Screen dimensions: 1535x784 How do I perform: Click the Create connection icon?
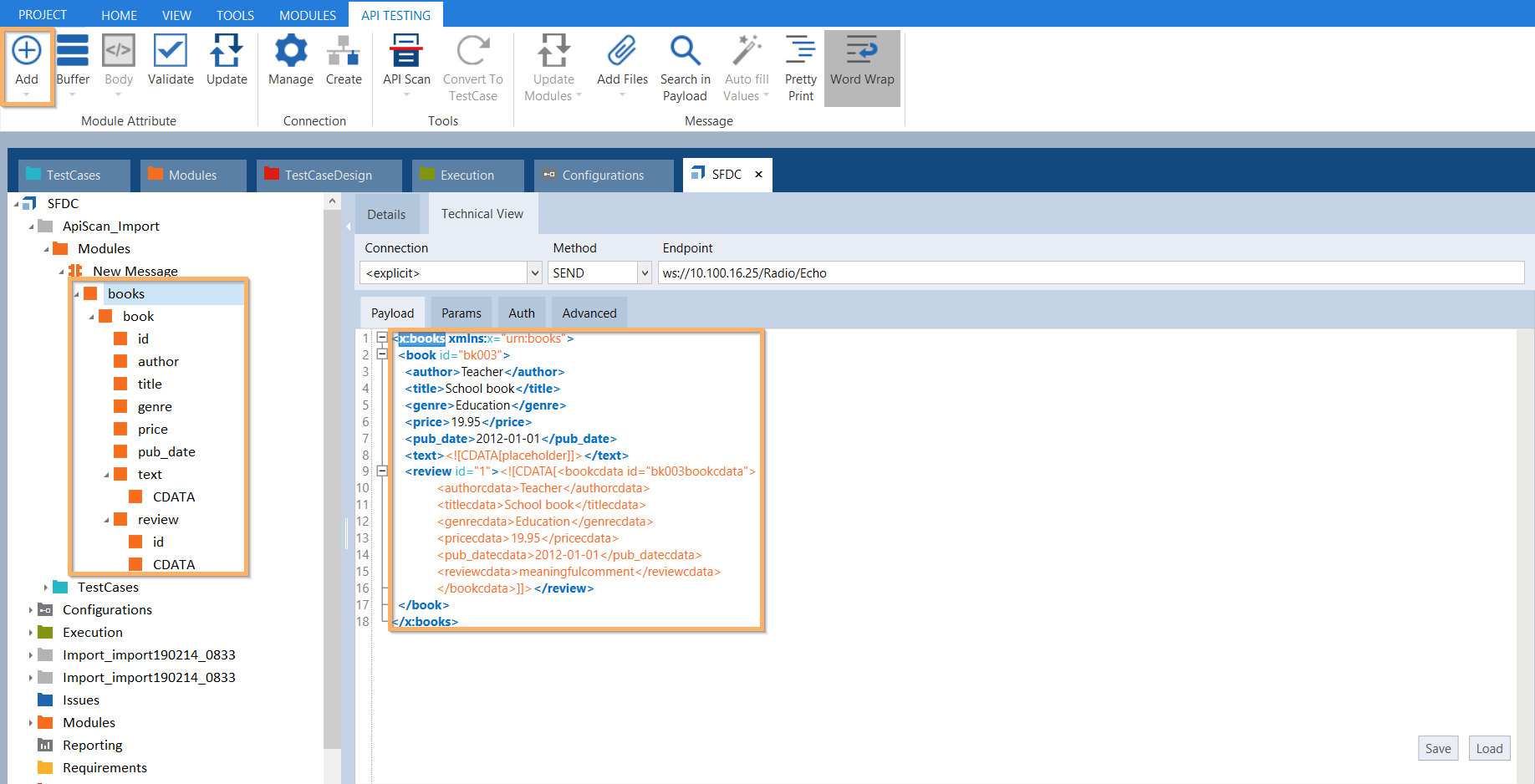click(x=344, y=52)
